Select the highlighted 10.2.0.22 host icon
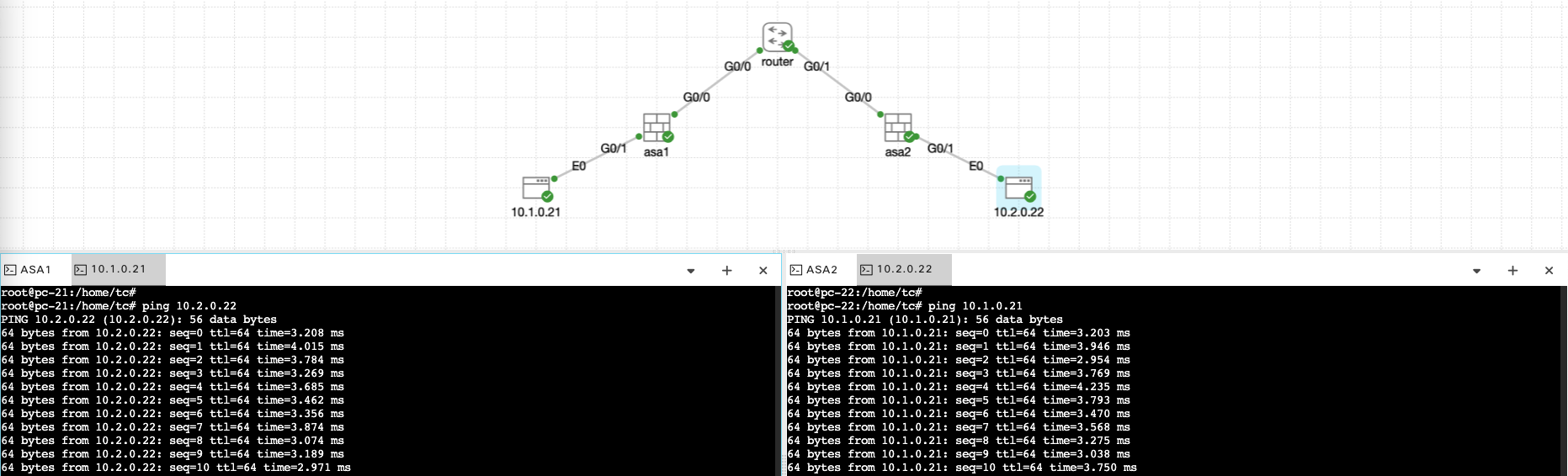This screenshot has width=1568, height=476. pyautogui.click(x=1018, y=188)
